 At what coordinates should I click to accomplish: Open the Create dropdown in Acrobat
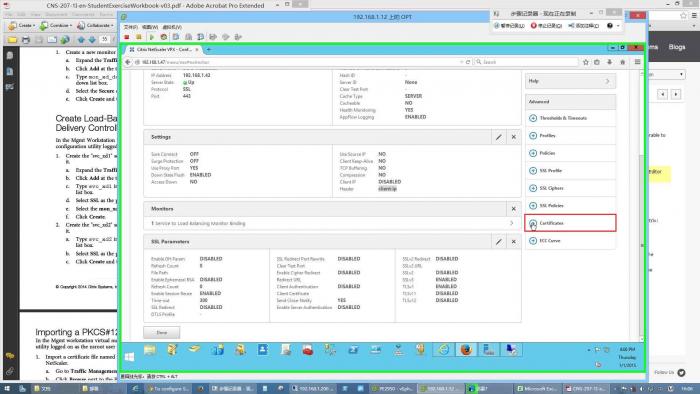tap(22, 26)
